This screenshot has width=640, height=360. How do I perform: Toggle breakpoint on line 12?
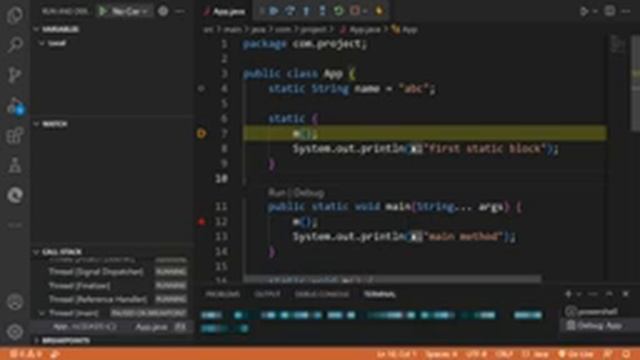click(201, 222)
